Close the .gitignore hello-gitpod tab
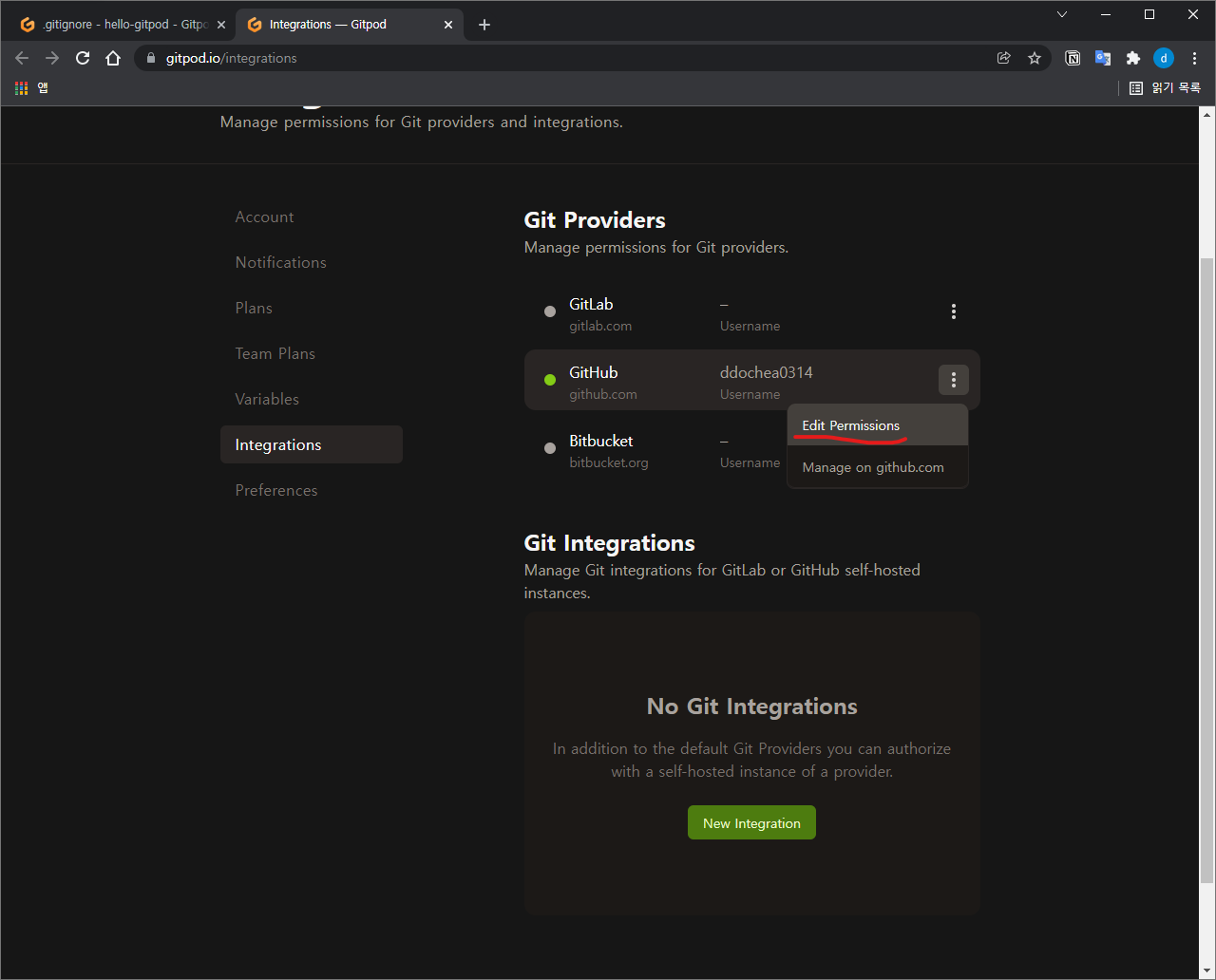This screenshot has height=980, width=1216. 221,25
